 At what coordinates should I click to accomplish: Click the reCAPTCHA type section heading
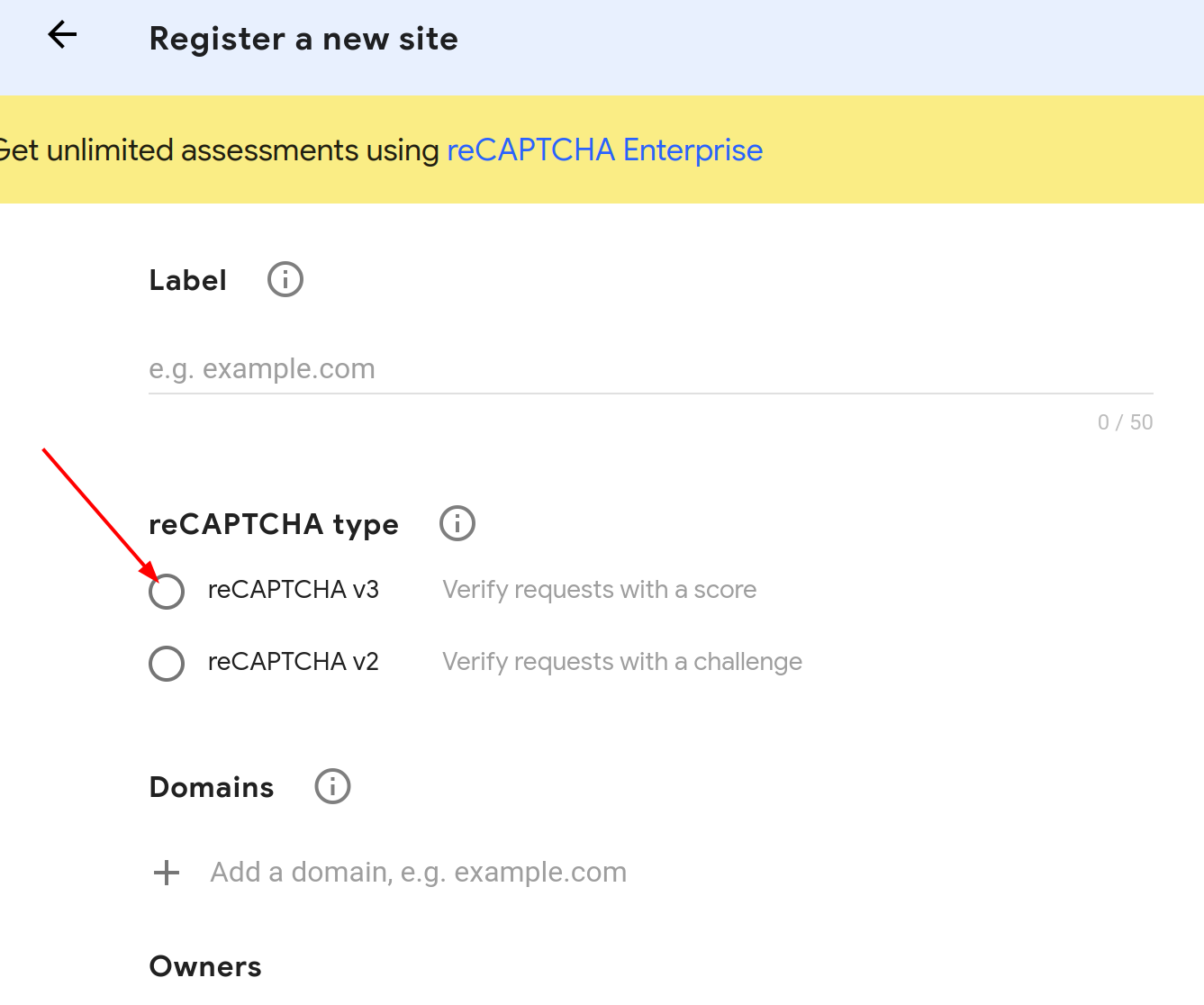pos(274,524)
